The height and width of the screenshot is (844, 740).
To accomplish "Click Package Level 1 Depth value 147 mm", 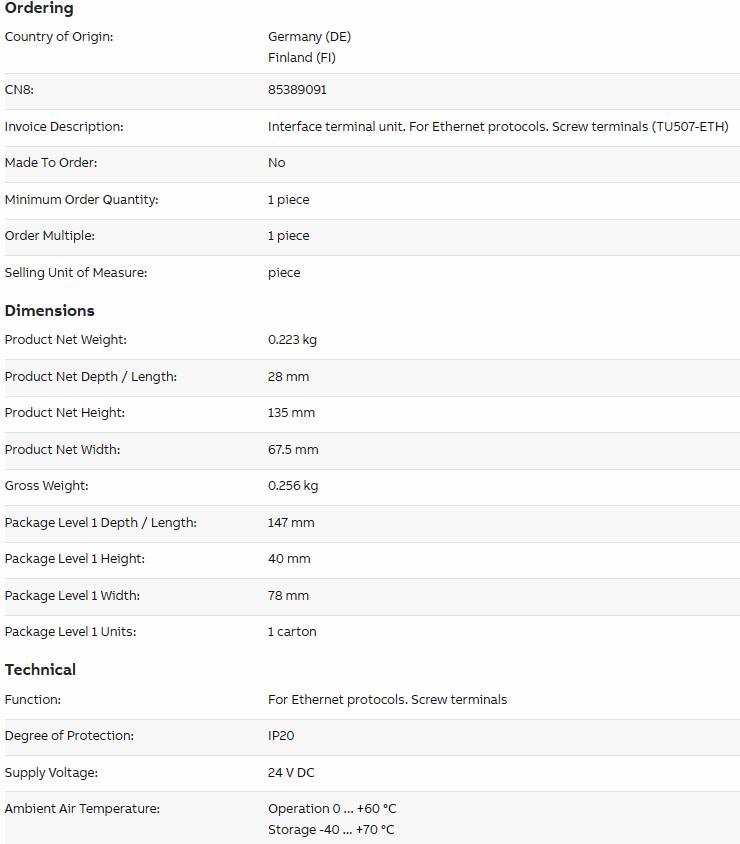I will pyautogui.click(x=291, y=523).
